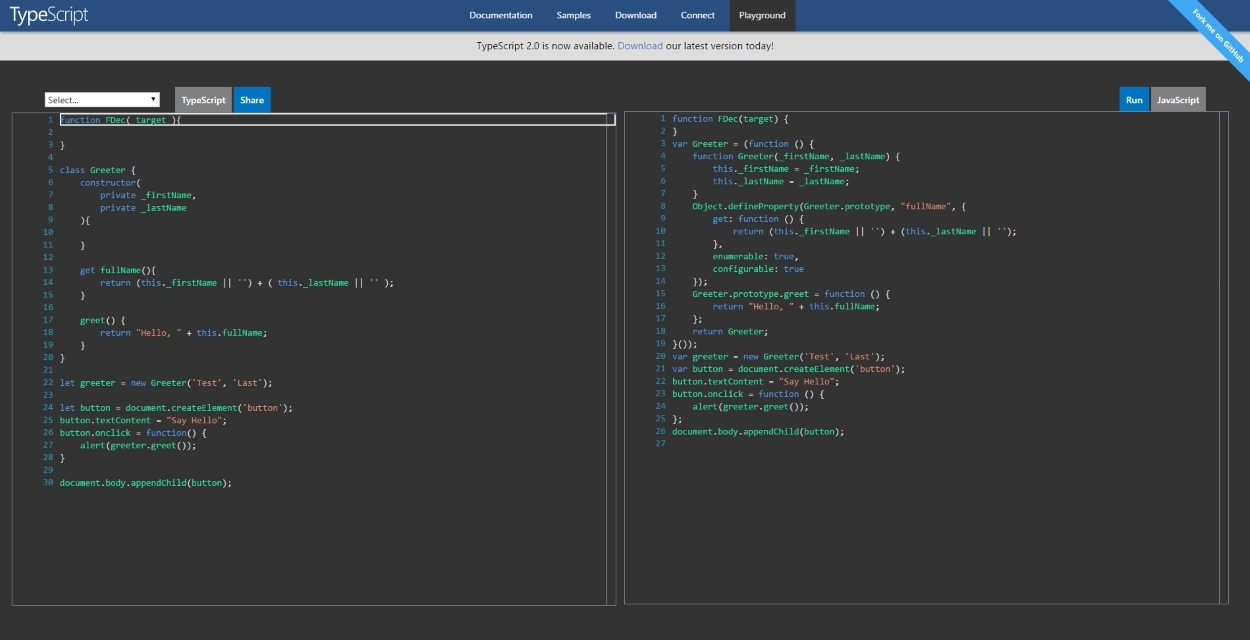This screenshot has width=1250, height=640.
Task: Click the 'var greeter = new Greeter' output line
Action: point(778,357)
